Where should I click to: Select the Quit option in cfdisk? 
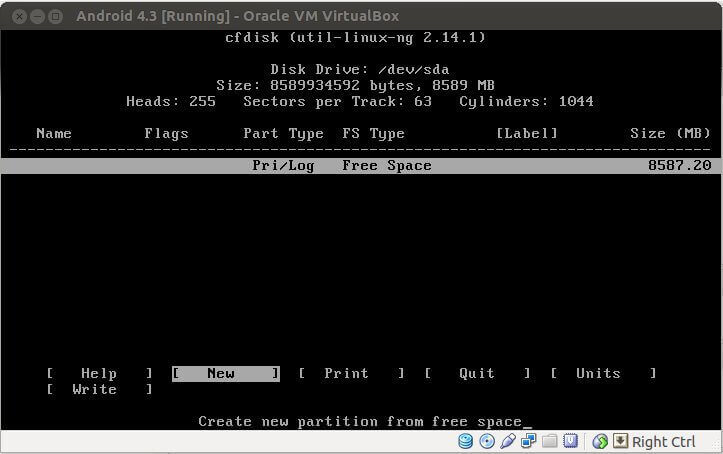(x=477, y=373)
